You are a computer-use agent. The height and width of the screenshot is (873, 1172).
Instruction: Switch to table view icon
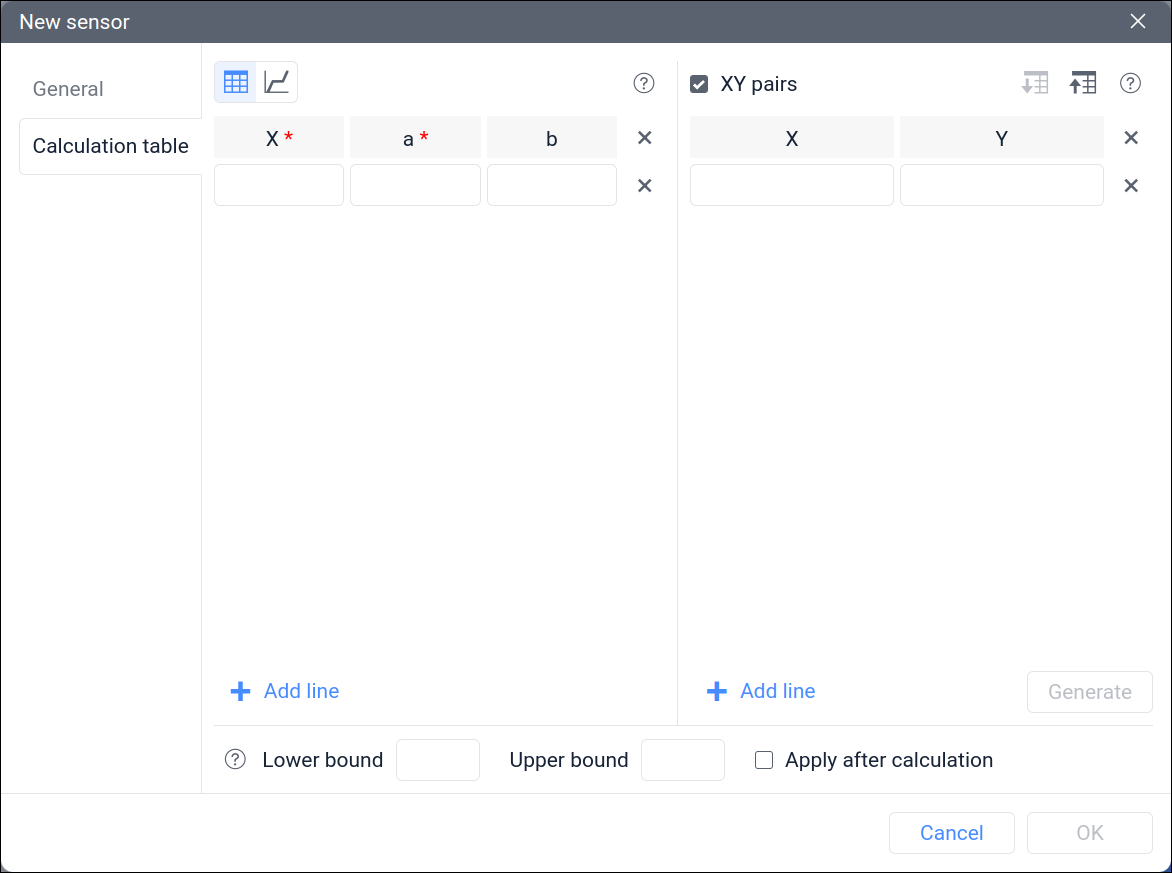tap(236, 83)
